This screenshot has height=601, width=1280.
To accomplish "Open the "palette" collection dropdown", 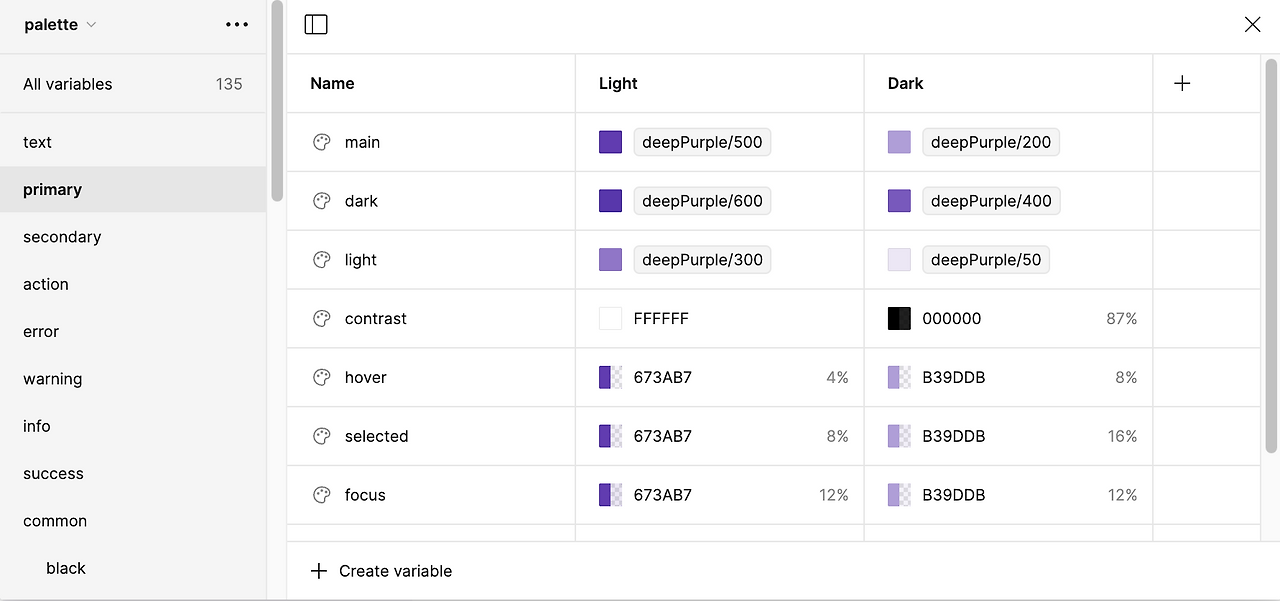I will coord(60,24).
